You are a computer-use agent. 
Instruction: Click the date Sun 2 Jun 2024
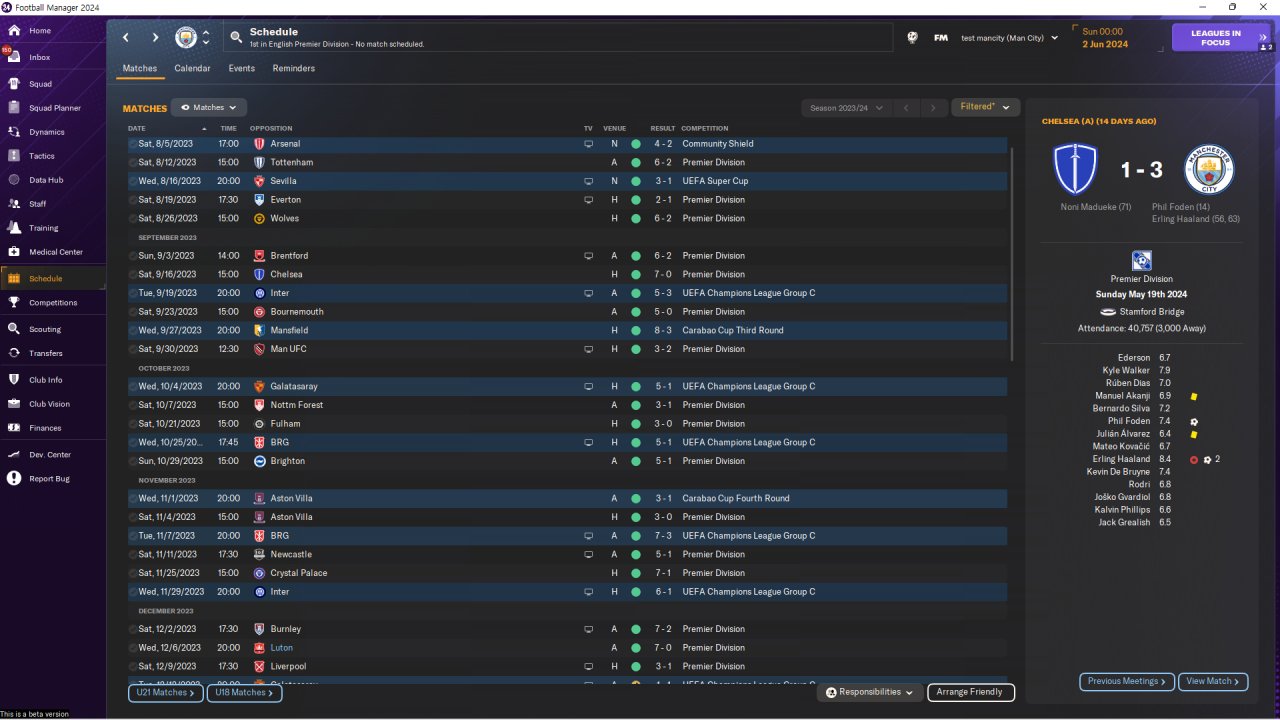tap(1105, 38)
